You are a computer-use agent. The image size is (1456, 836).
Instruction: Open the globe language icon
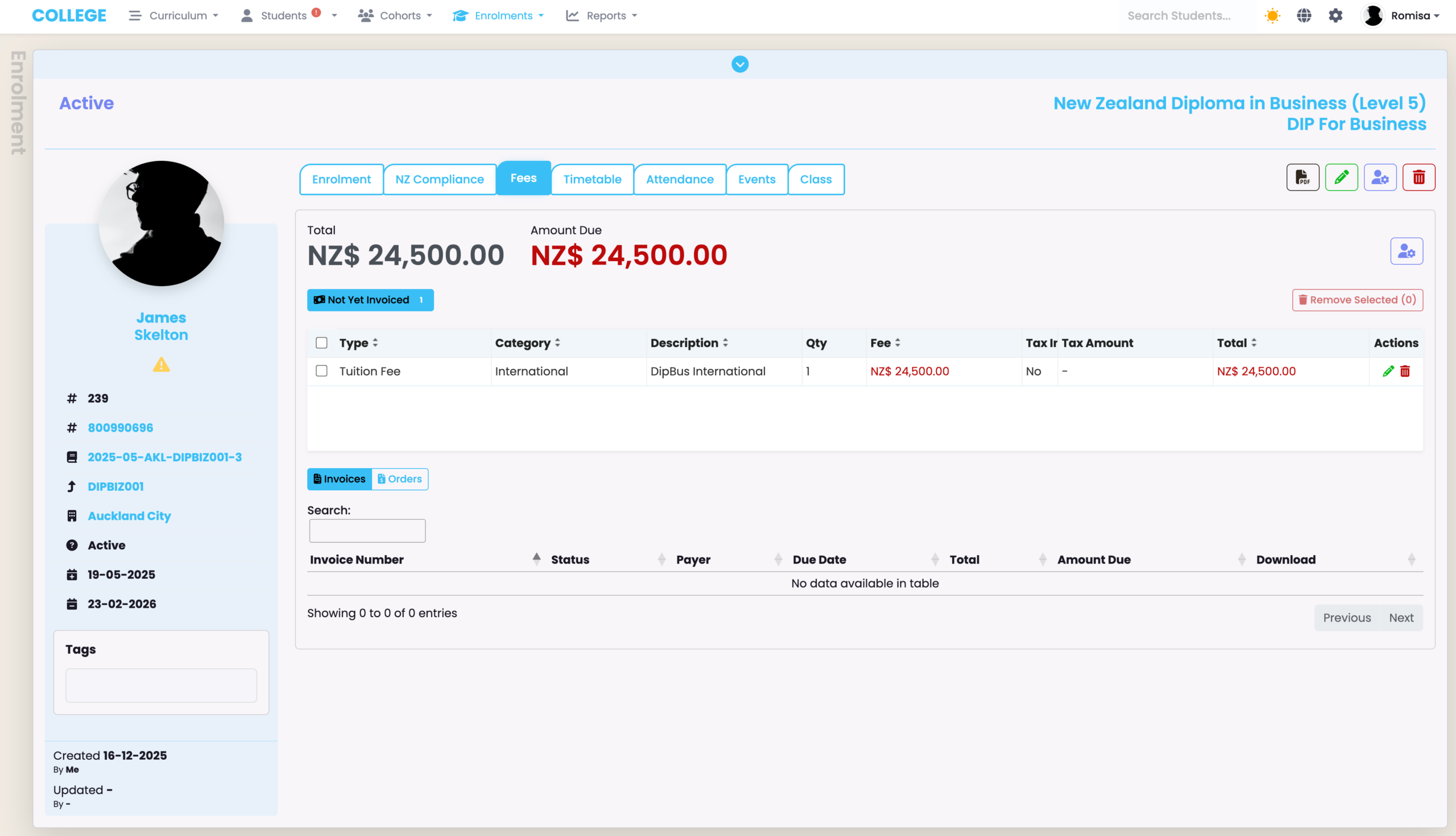1304,15
